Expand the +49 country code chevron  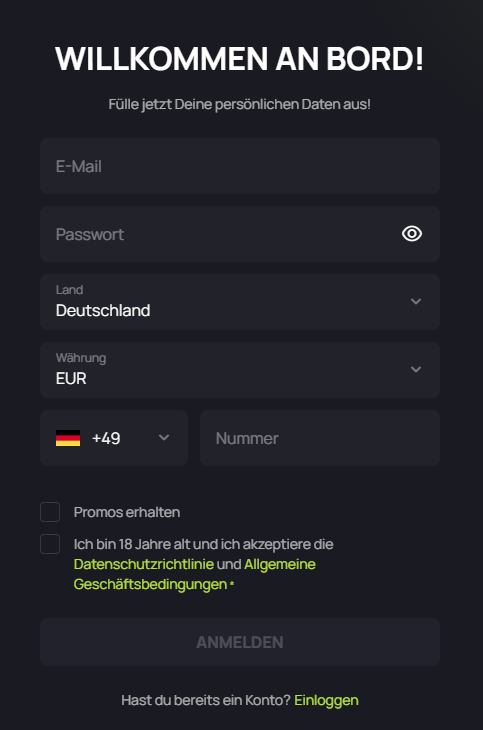point(164,438)
